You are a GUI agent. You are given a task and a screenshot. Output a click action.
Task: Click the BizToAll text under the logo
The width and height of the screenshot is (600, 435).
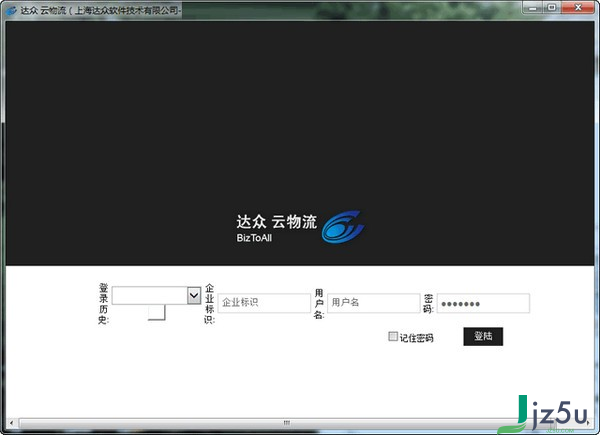click(254, 238)
